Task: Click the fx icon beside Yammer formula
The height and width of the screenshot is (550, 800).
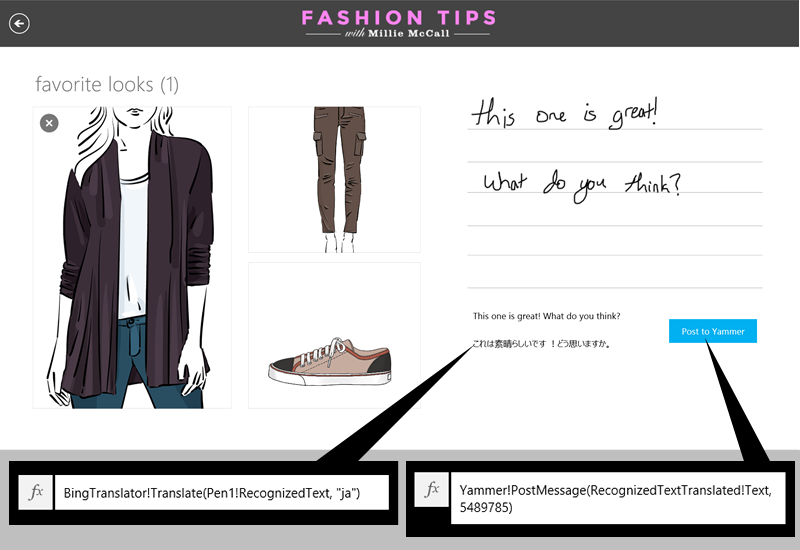Action: [x=432, y=489]
